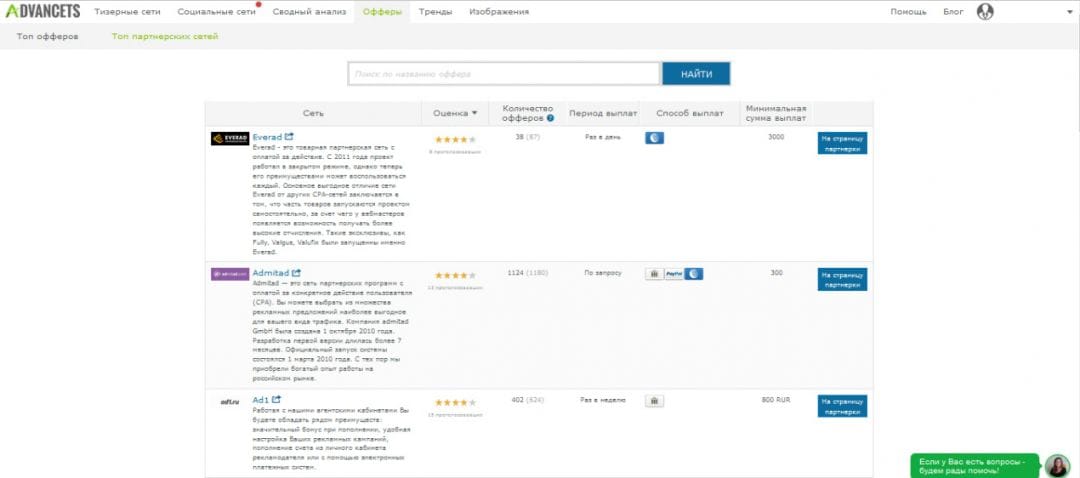Click Ad1 external link icon
Image resolution: width=1080 pixels, height=478 pixels.
click(x=276, y=399)
